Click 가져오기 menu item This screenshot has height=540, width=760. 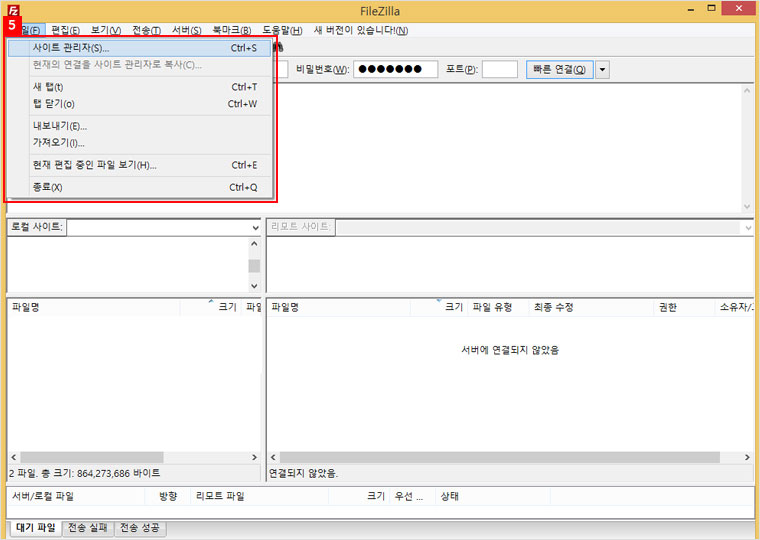coord(59,143)
